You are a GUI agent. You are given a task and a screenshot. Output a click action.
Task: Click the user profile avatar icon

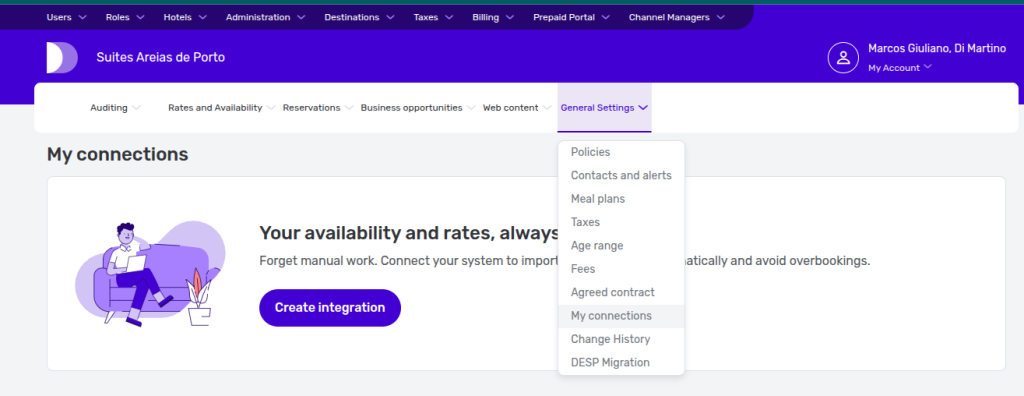(x=843, y=58)
